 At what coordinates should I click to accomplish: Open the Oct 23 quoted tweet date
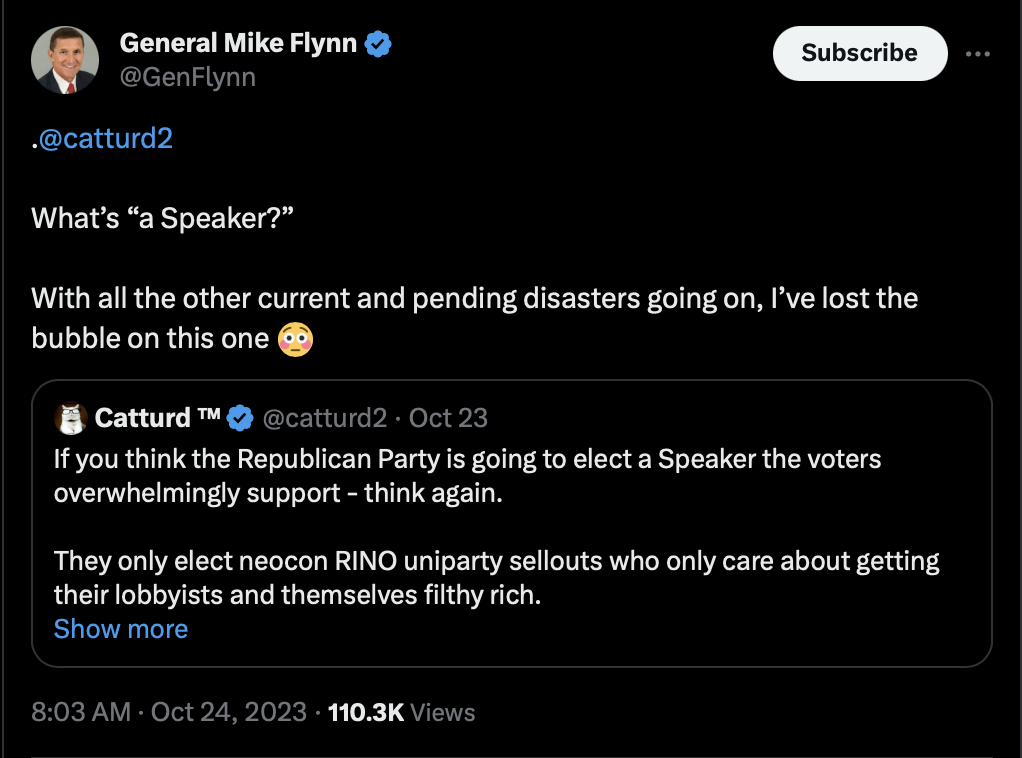point(448,418)
